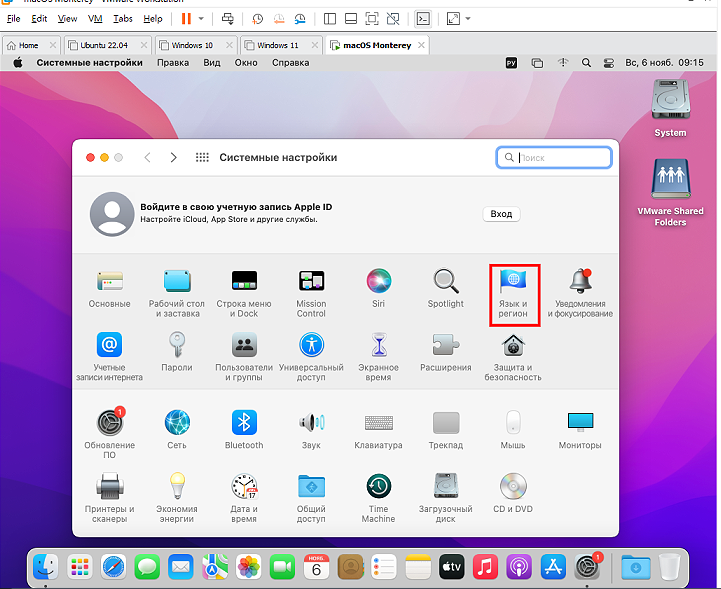Open the Окно menu
Image resolution: width=721 pixels, height=589 pixels.
[246, 63]
